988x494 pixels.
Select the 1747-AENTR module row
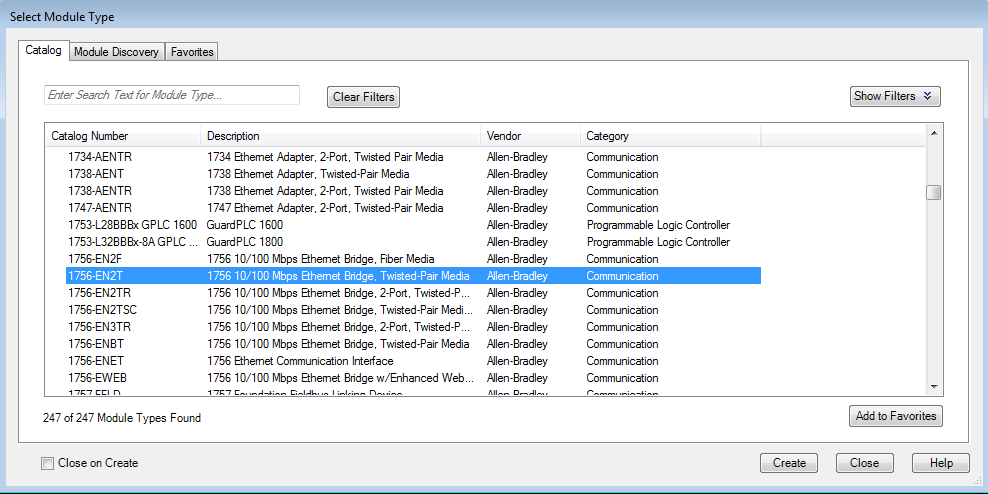(413, 208)
